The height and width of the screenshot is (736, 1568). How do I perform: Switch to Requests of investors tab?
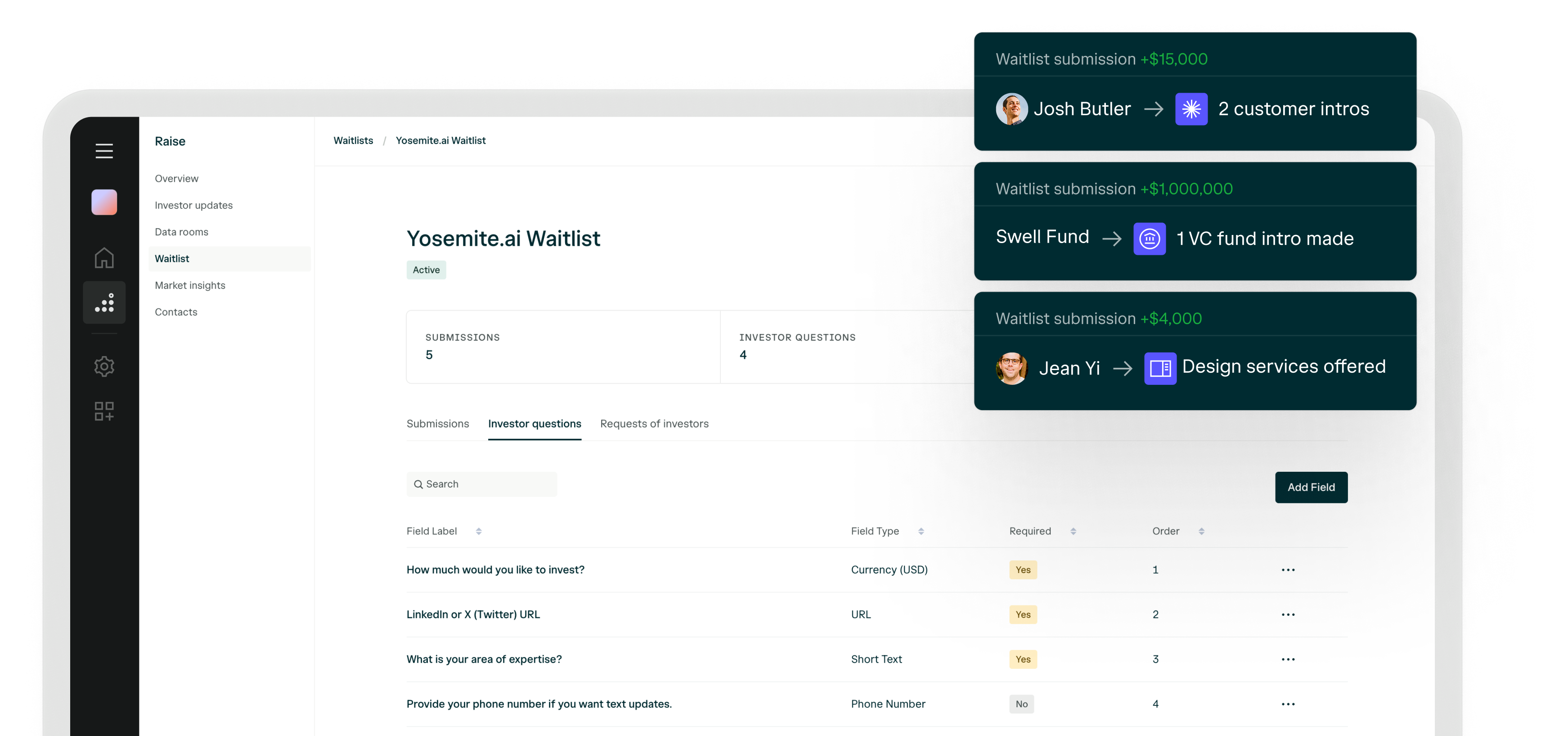[x=654, y=424]
